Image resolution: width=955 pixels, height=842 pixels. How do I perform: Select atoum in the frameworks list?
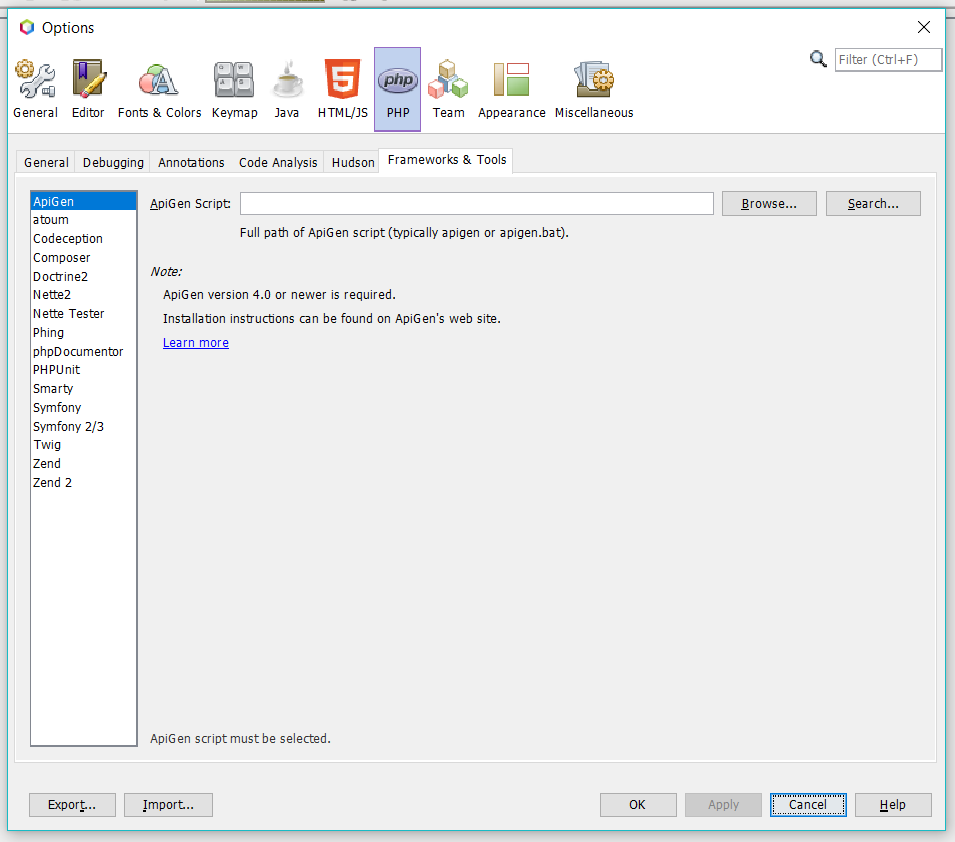(83, 220)
